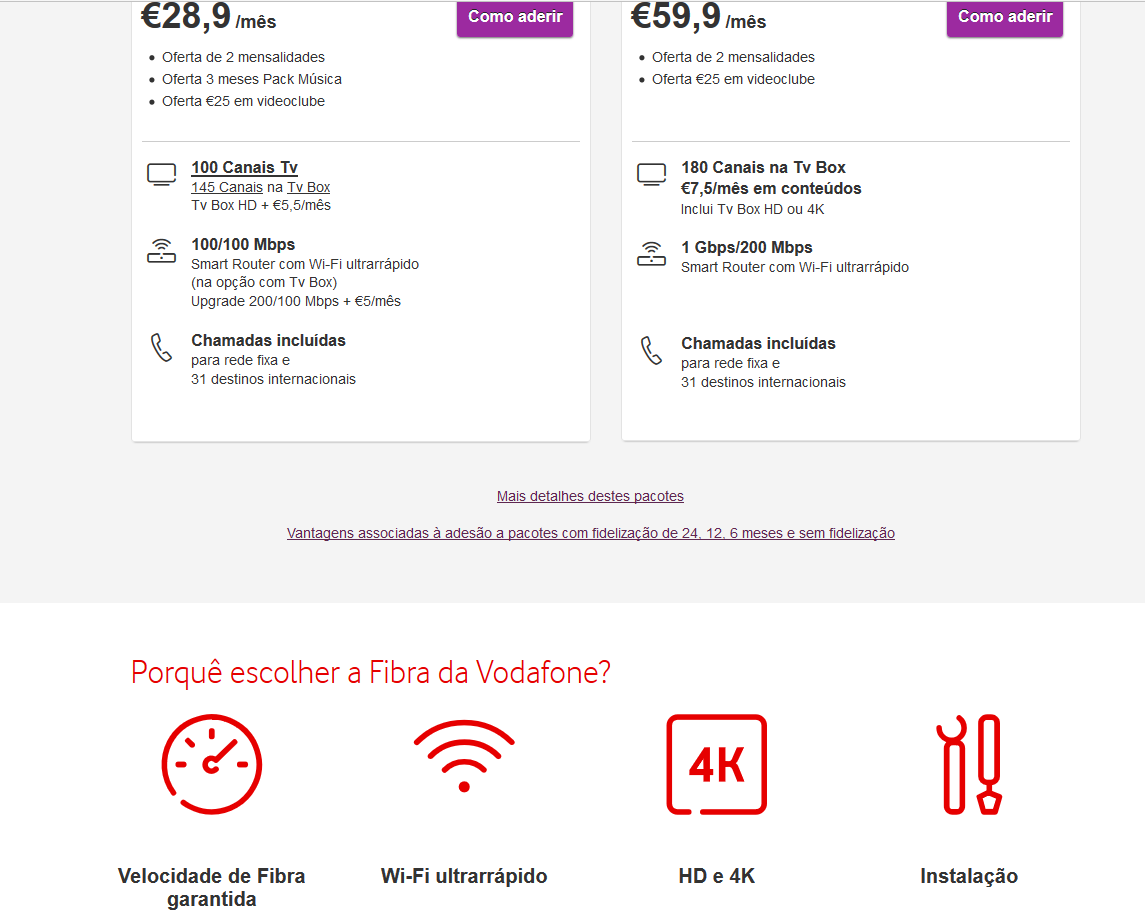
Task: Open Mais detalhes destes pacotes link
Action: (590, 496)
